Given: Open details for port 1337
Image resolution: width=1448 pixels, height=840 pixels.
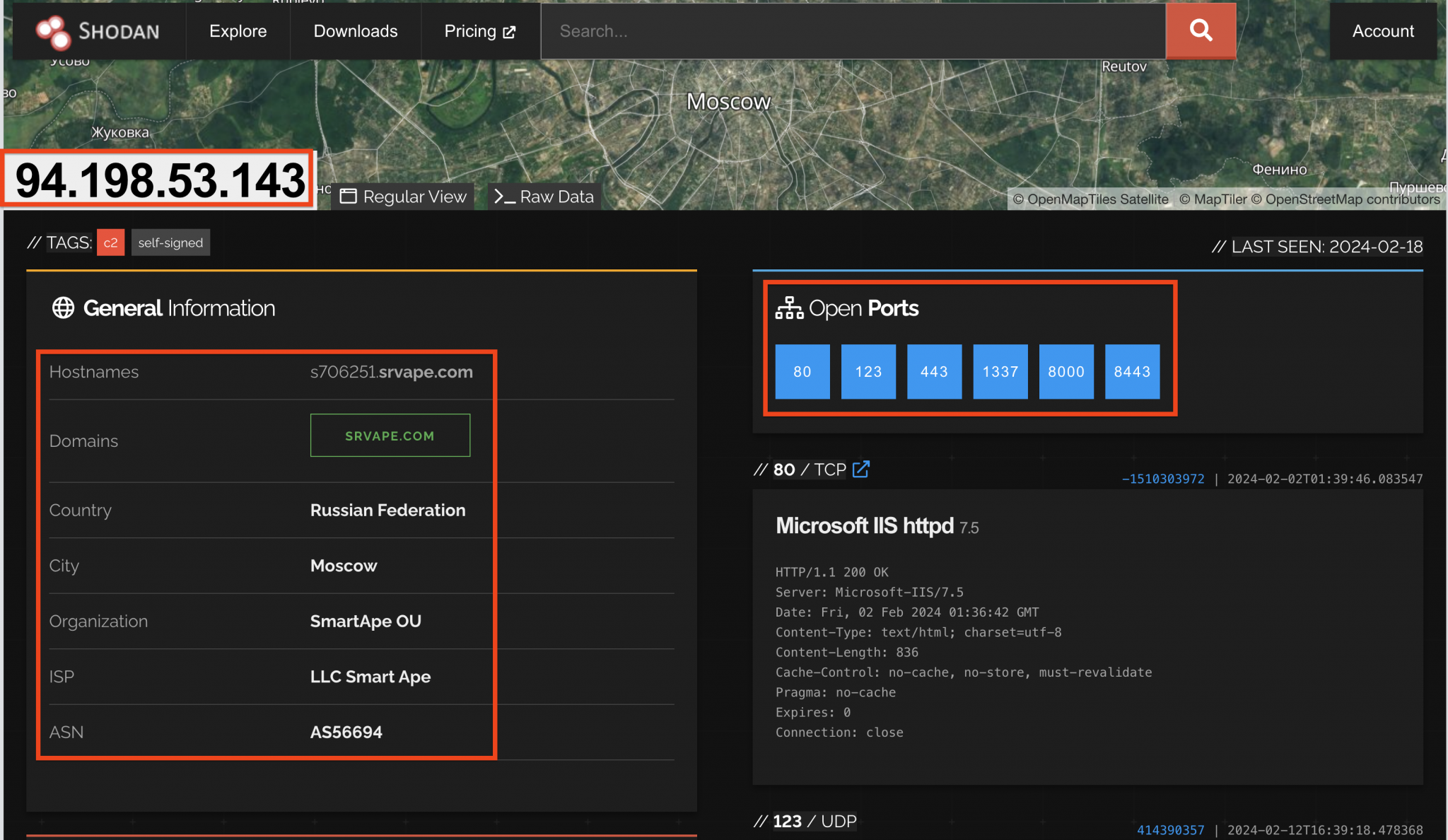Looking at the screenshot, I should (1000, 371).
